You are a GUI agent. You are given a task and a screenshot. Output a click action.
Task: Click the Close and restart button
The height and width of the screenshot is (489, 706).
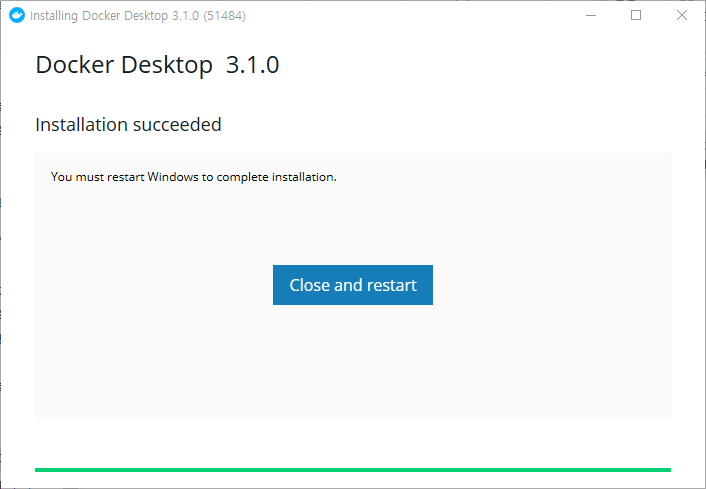(353, 285)
